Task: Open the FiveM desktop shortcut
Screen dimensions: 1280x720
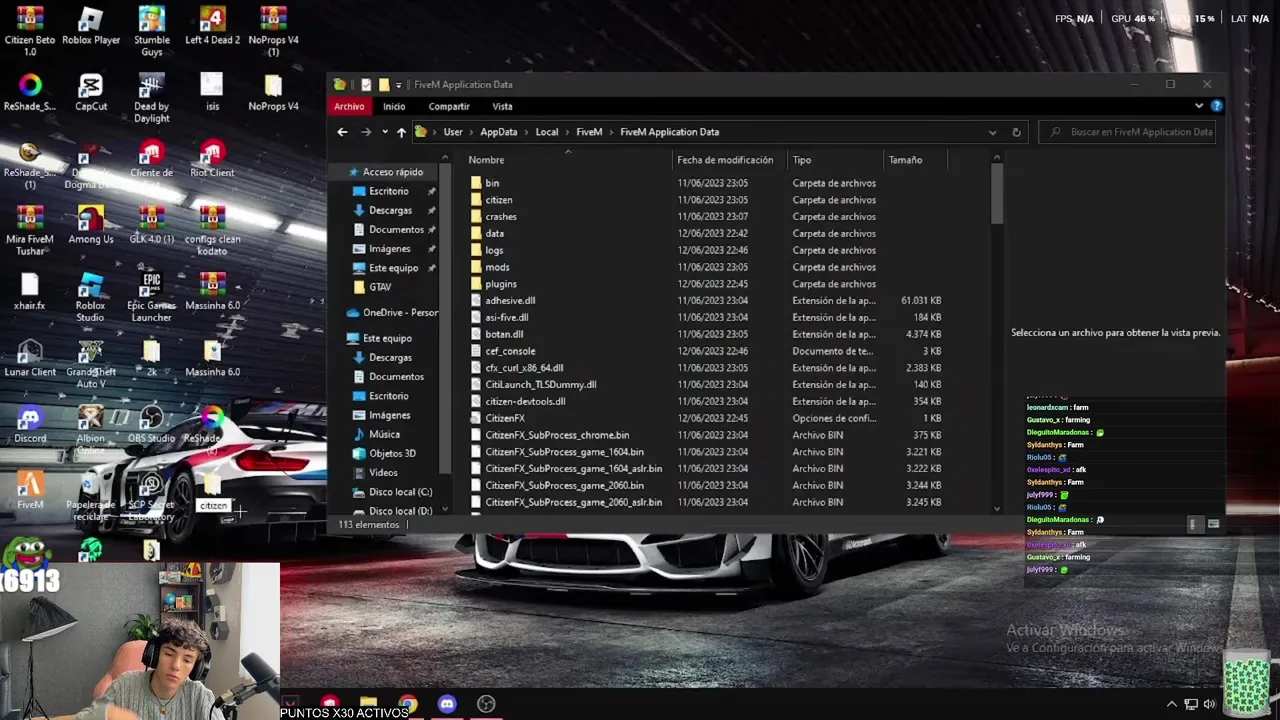Action: pyautogui.click(x=30, y=490)
